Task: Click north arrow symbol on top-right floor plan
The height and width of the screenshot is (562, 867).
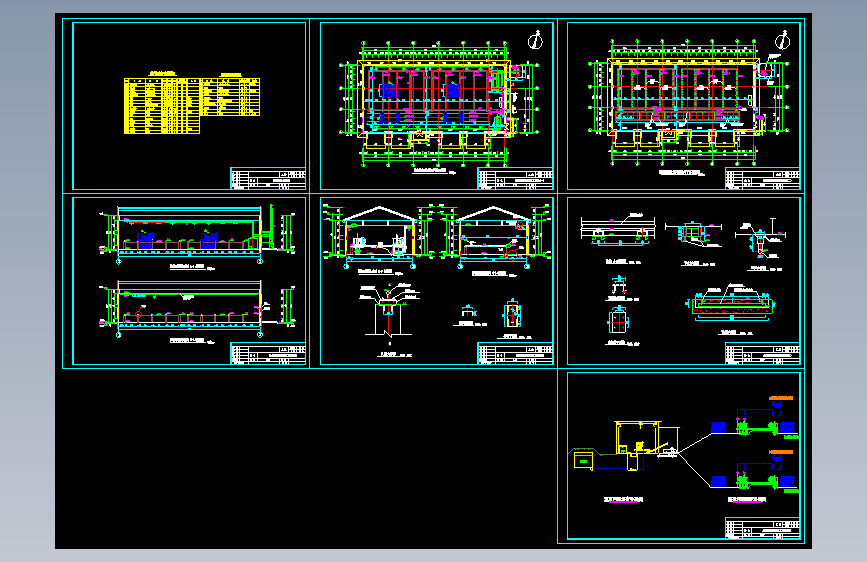Action: tap(782, 40)
